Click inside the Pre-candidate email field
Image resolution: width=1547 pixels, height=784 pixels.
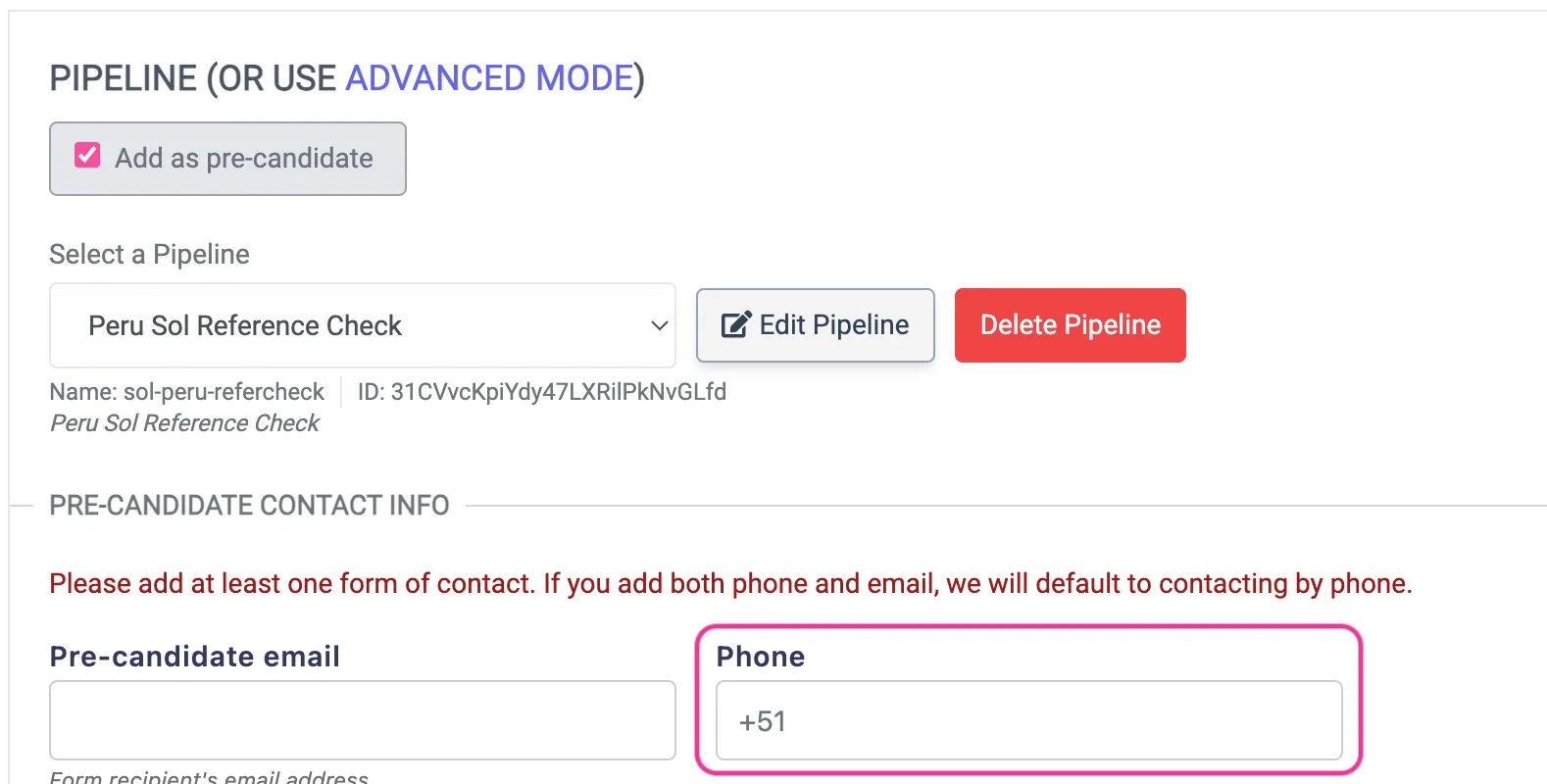click(x=362, y=719)
